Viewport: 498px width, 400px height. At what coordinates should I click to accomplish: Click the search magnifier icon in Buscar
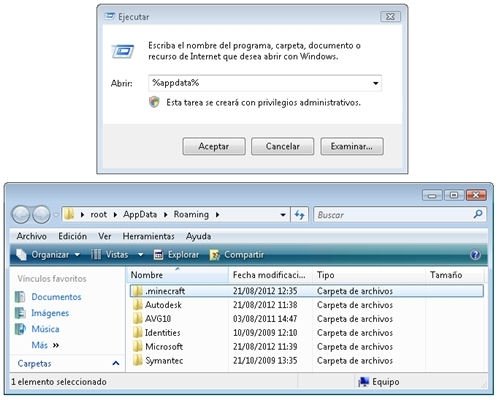(478, 214)
